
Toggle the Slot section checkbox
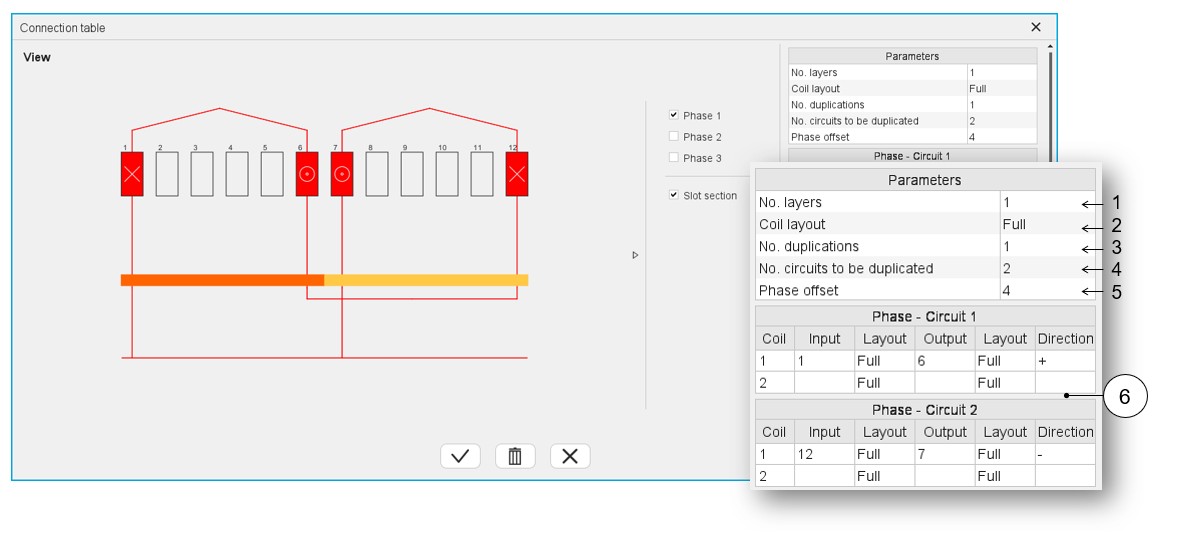pos(674,195)
